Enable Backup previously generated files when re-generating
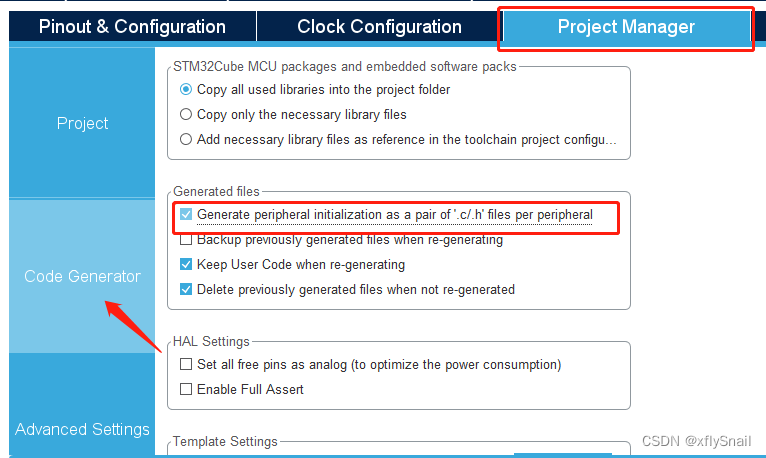The height and width of the screenshot is (458, 766). point(186,240)
